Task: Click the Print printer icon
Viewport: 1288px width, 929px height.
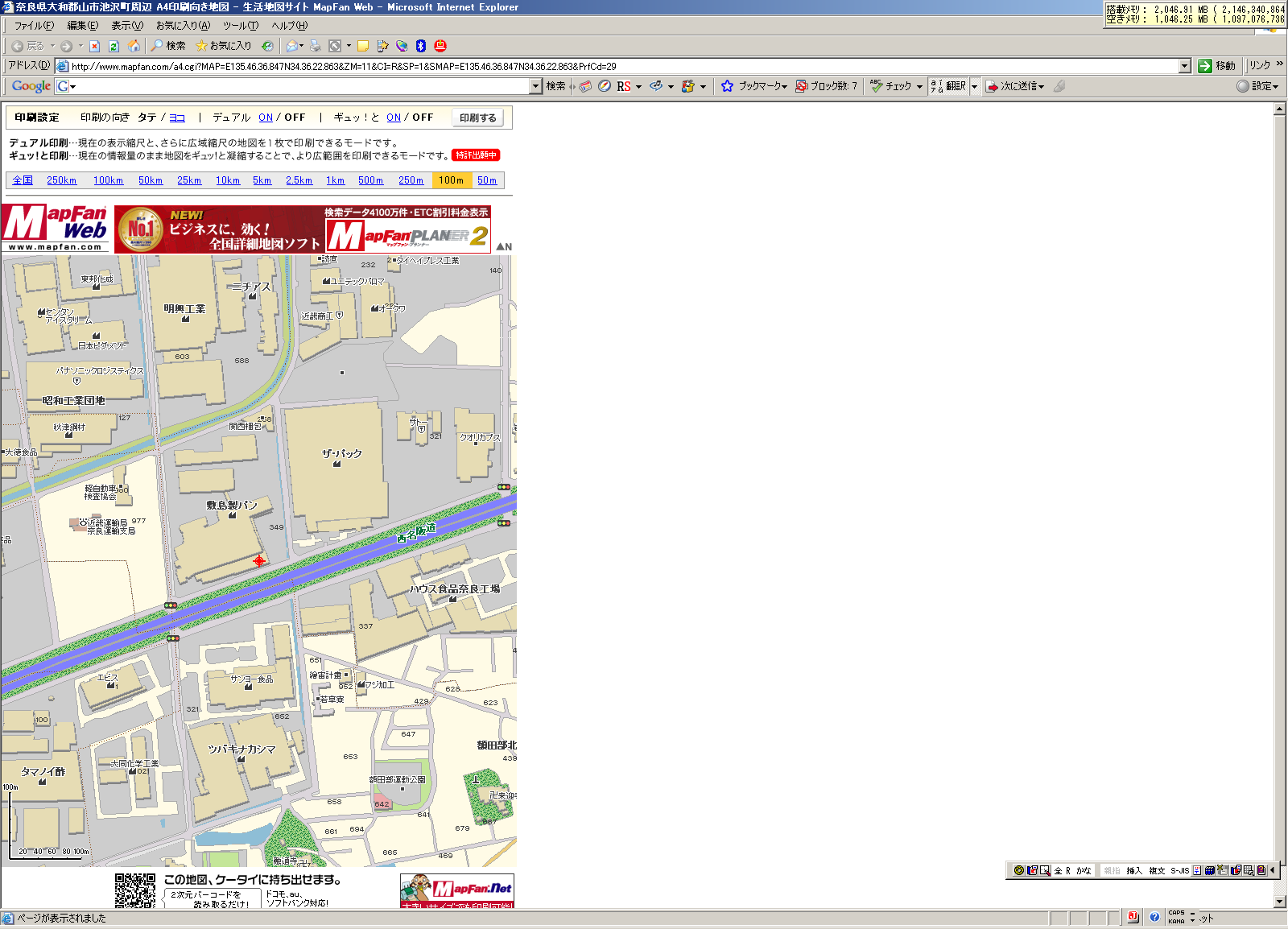Action: pyautogui.click(x=315, y=46)
